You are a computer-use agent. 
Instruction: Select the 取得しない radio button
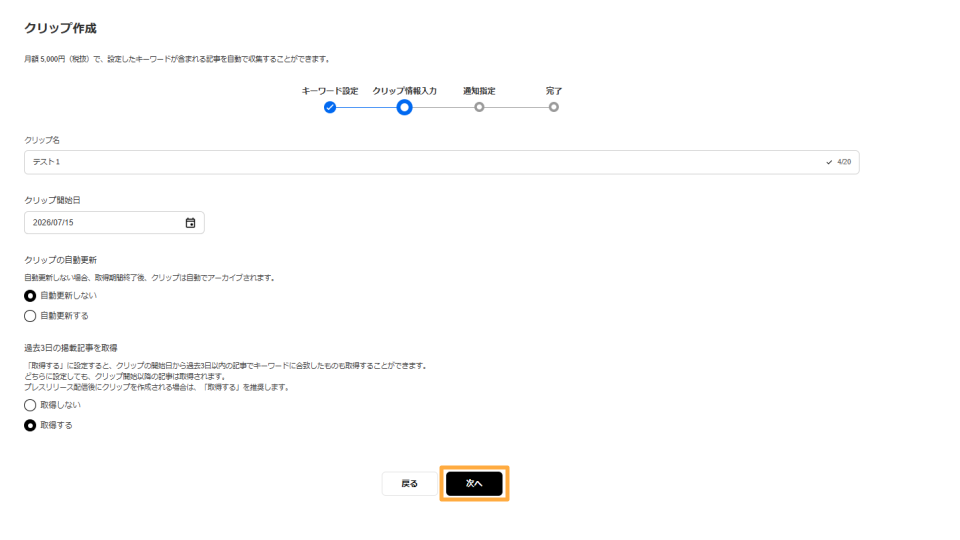tap(30, 405)
